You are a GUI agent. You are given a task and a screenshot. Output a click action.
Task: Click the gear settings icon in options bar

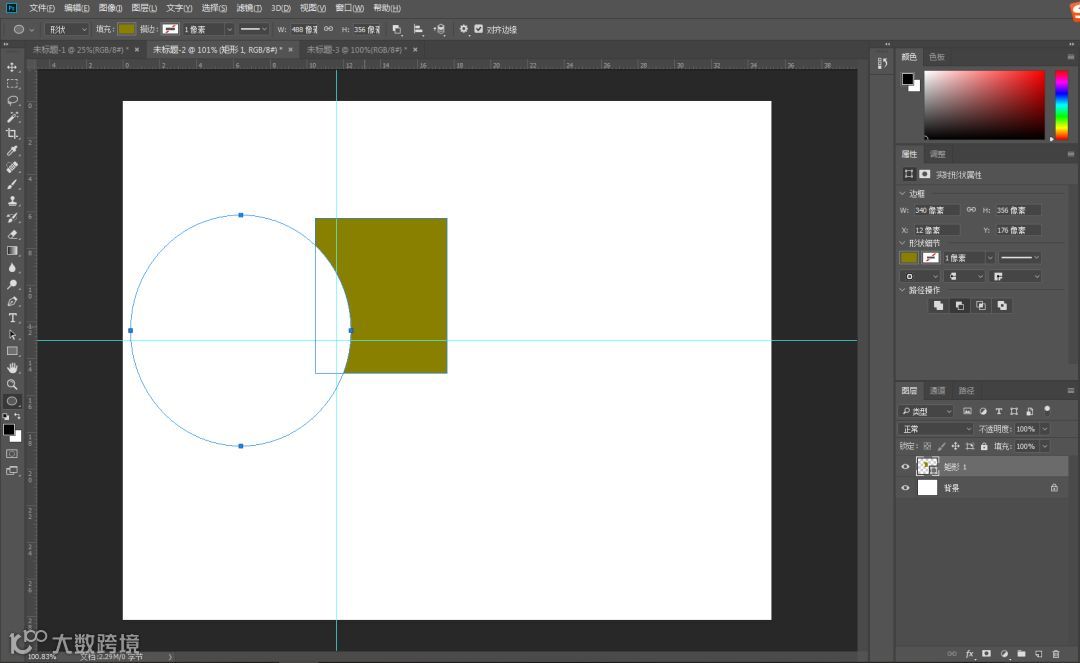pyautogui.click(x=463, y=30)
